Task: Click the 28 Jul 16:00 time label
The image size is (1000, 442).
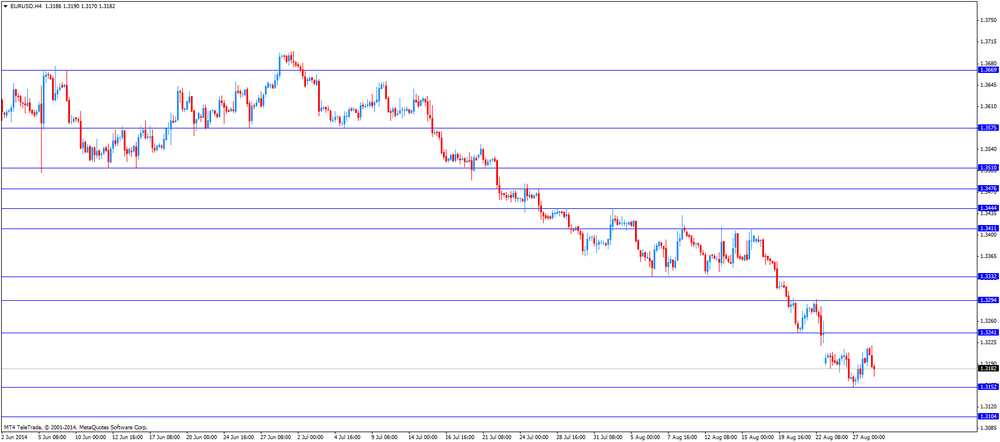Action: [569, 438]
